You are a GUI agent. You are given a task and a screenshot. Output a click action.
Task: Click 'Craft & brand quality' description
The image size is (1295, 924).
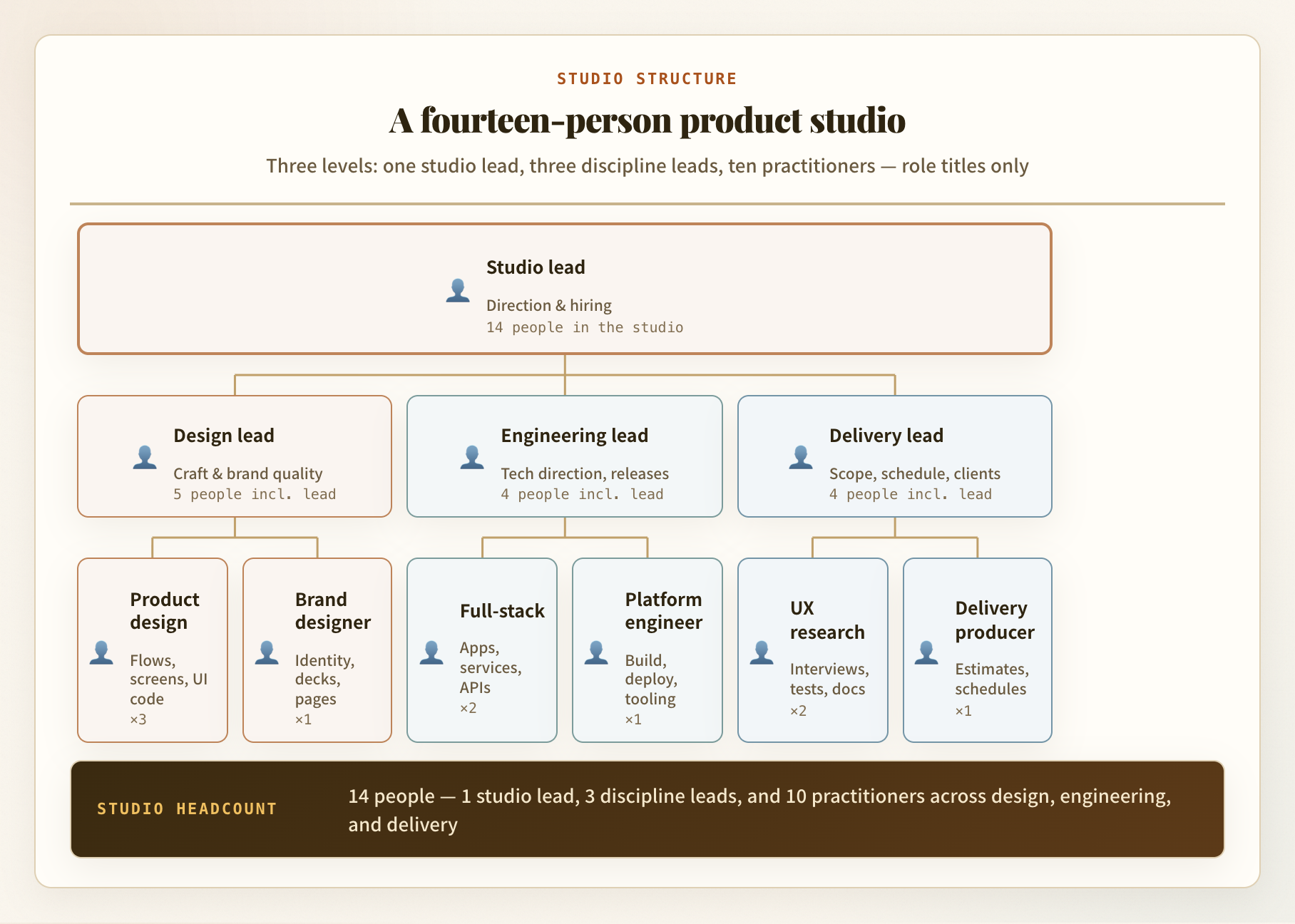coord(248,473)
